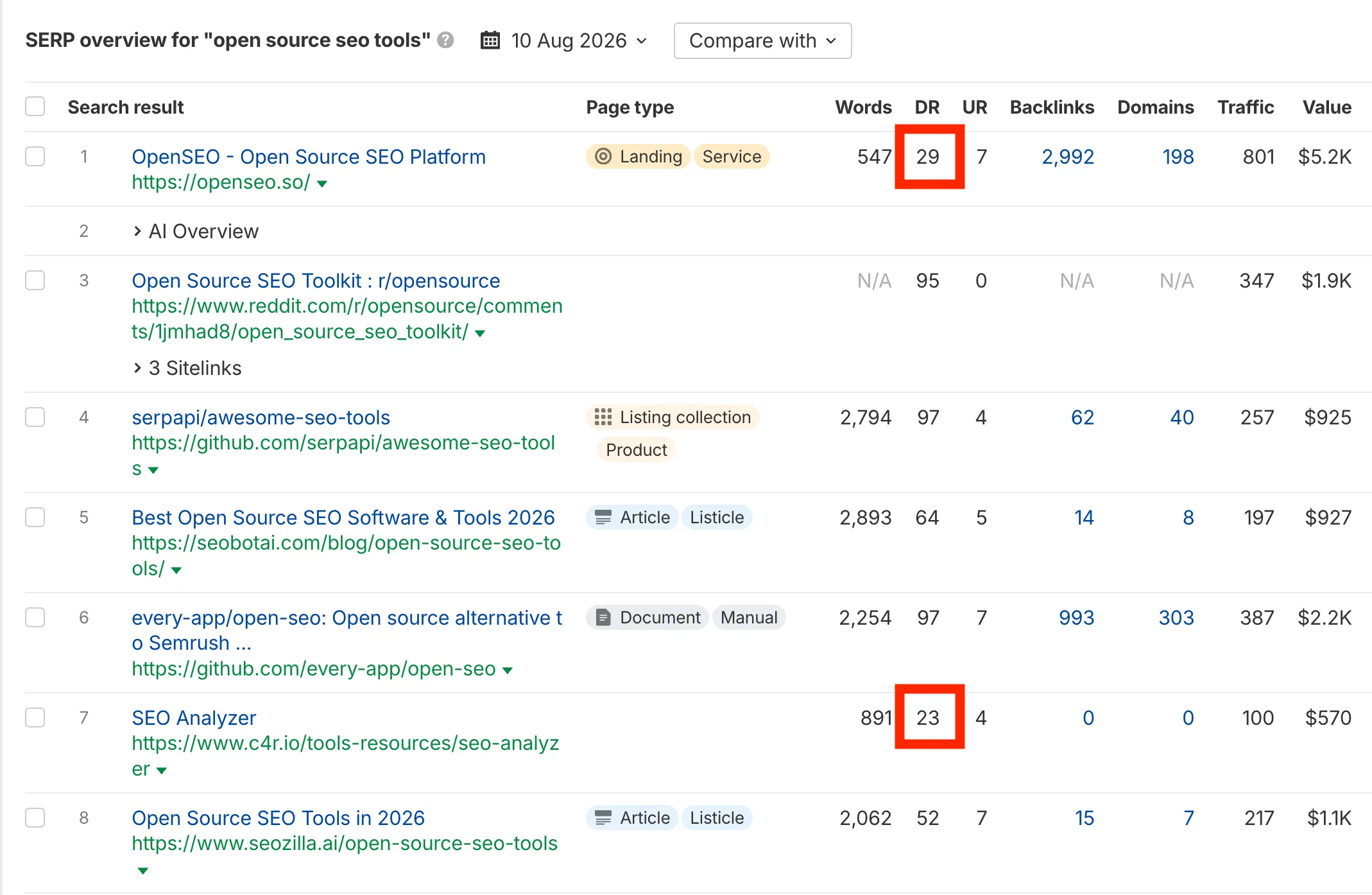Expand the AI Overview row

click(x=195, y=231)
